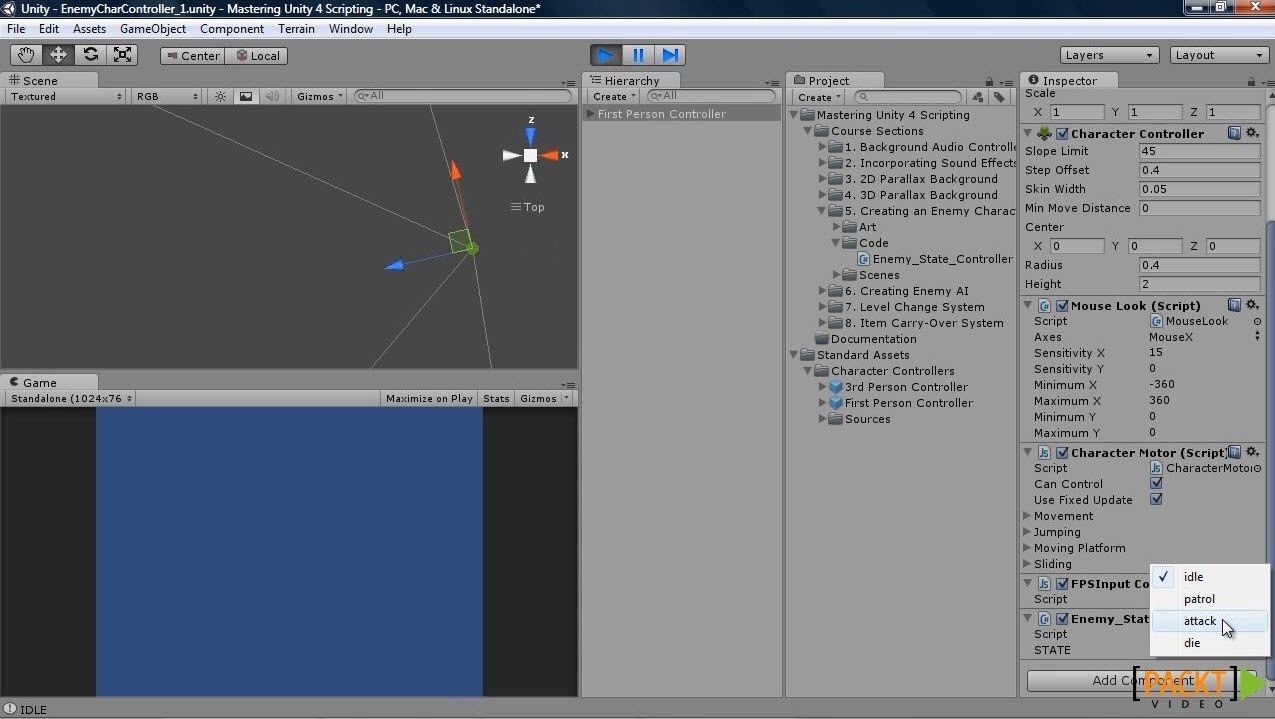Toggle pivot Center button
This screenshot has width=1275, height=719.
192,56
